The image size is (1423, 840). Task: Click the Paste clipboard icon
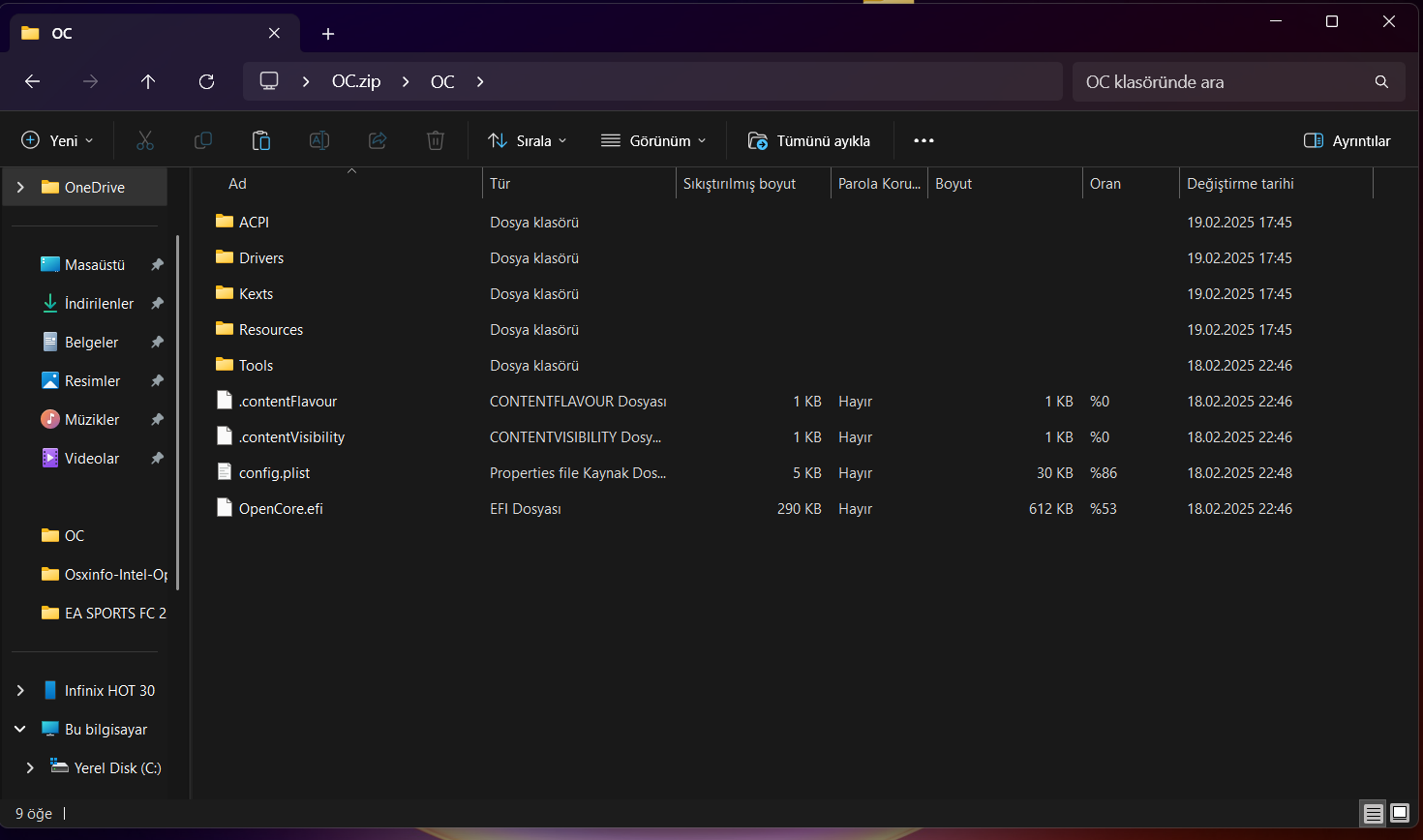pos(261,140)
